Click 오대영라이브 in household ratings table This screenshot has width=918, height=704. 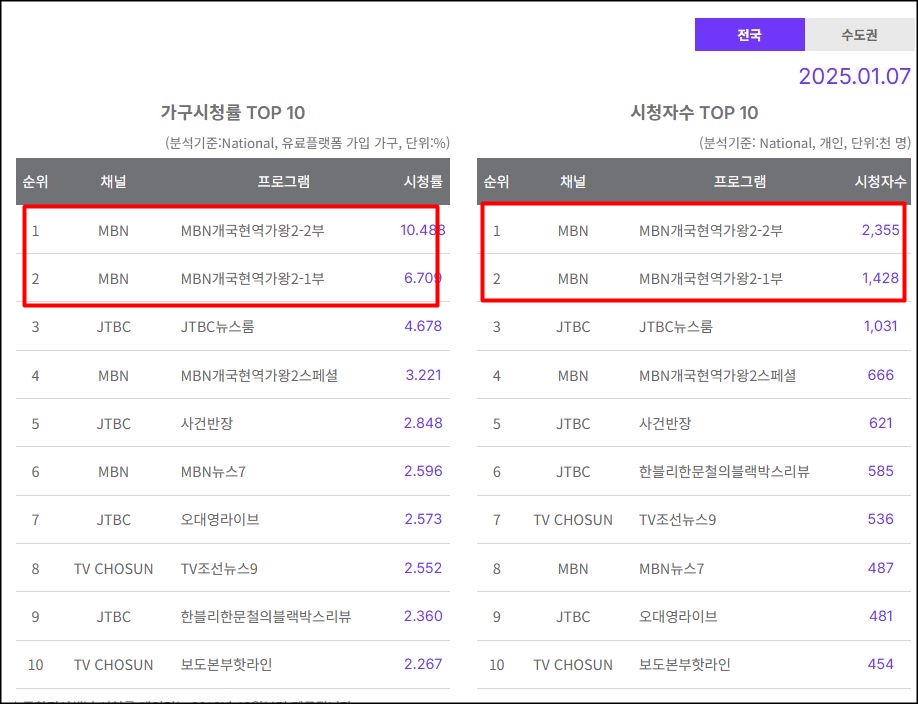coord(220,520)
